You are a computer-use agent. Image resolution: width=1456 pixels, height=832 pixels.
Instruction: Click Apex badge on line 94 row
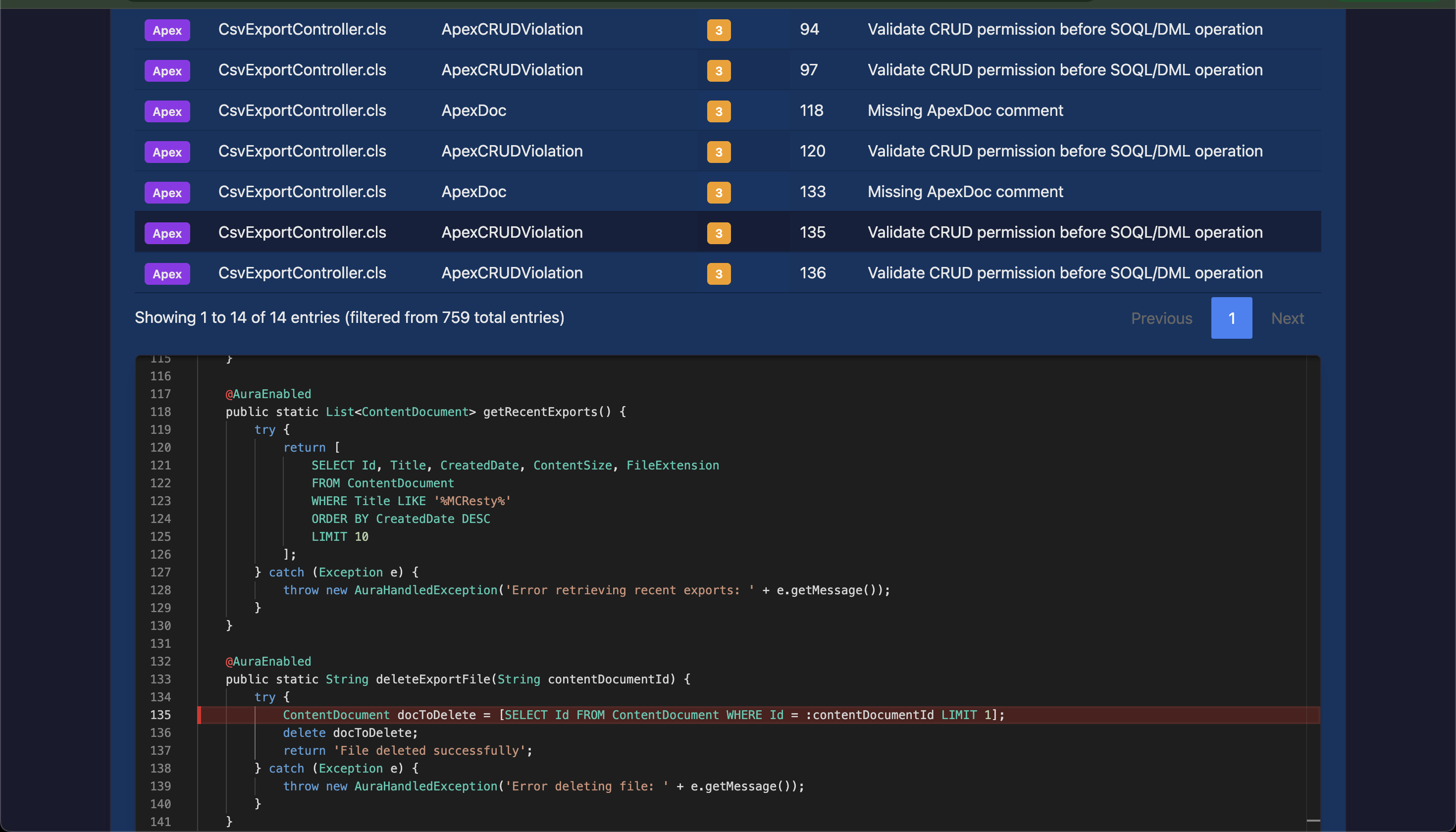[167, 30]
